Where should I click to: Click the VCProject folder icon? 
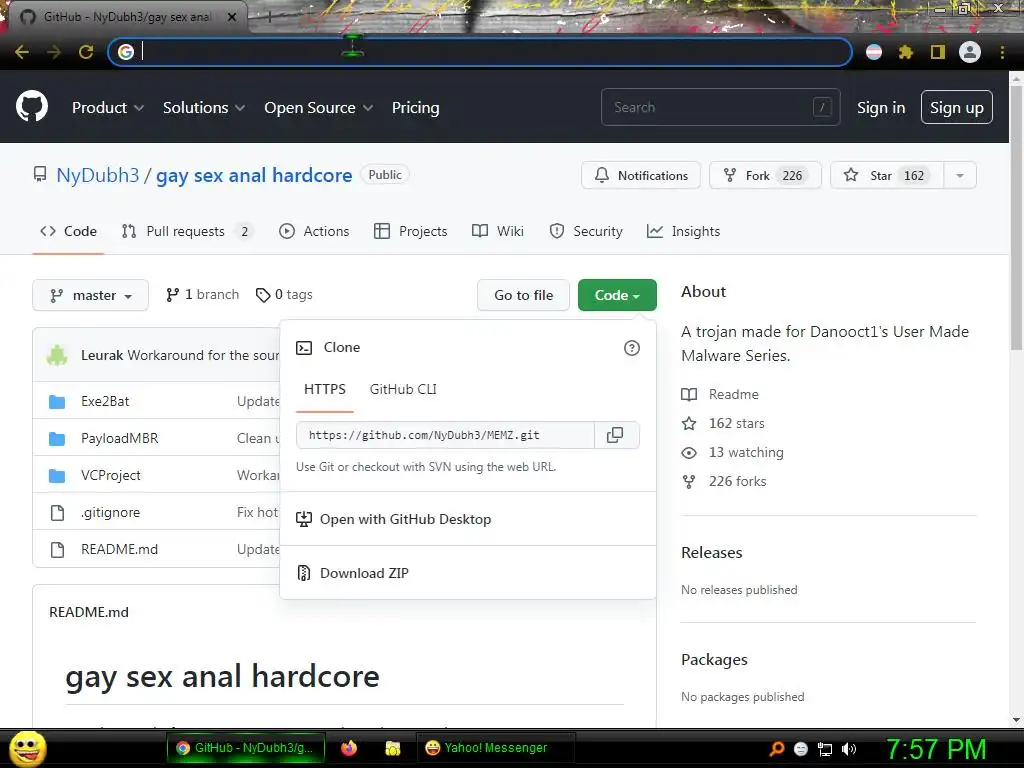[57, 475]
